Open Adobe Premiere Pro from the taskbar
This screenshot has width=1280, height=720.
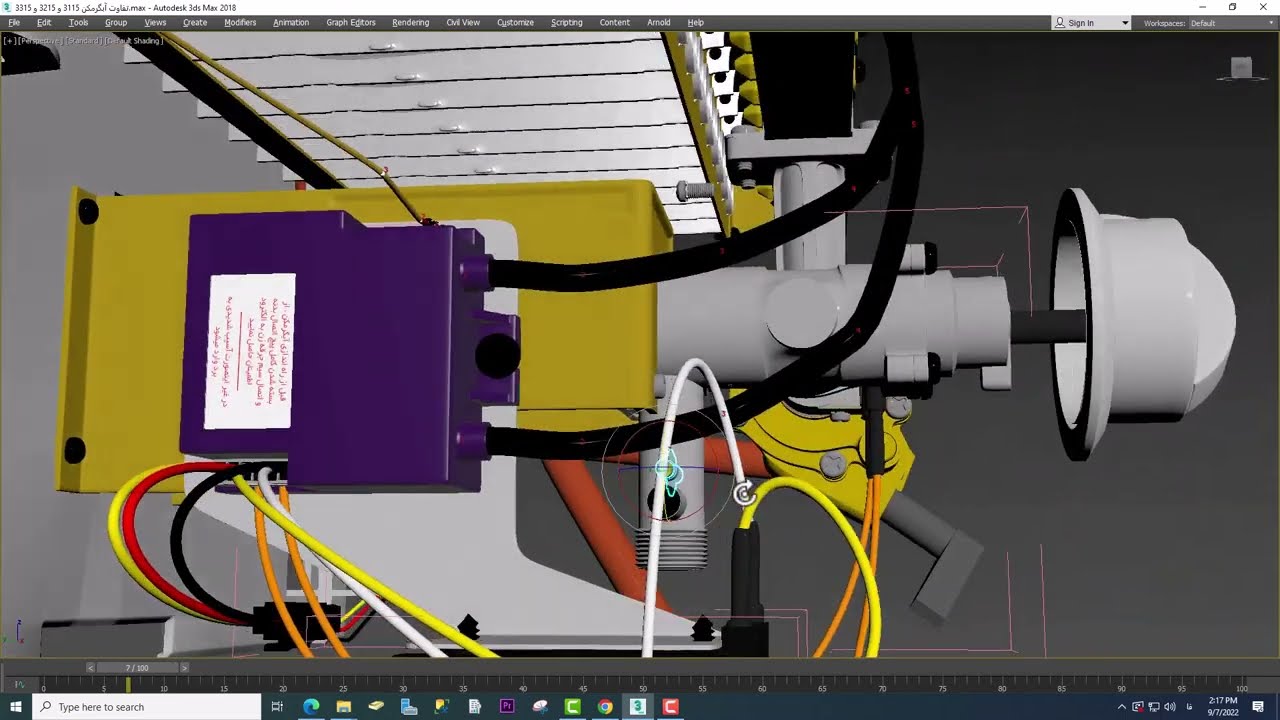pyautogui.click(x=507, y=706)
